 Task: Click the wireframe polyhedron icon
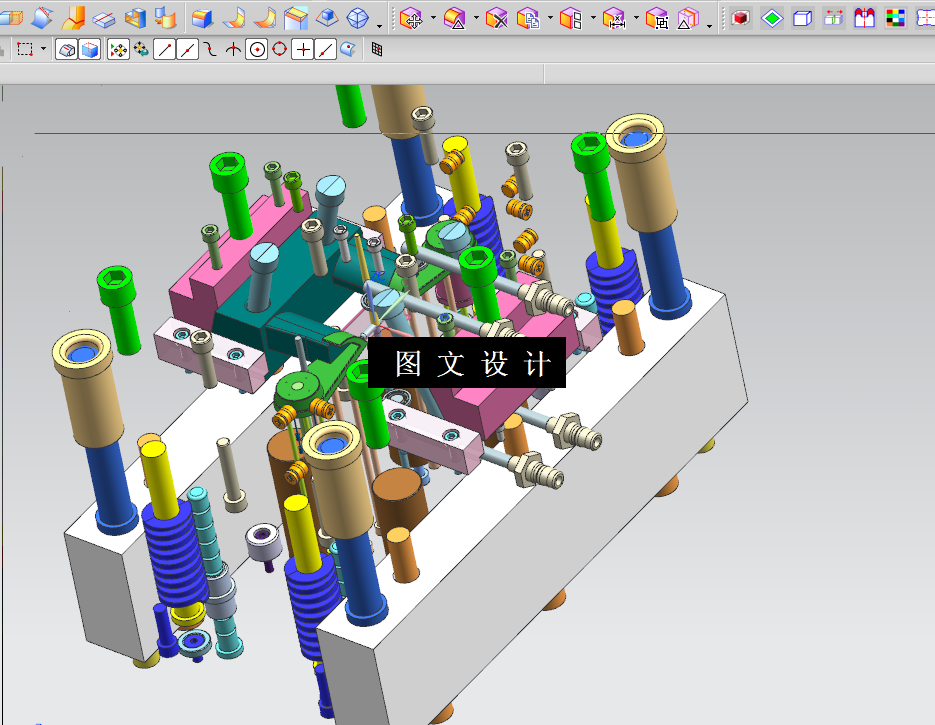coord(358,18)
